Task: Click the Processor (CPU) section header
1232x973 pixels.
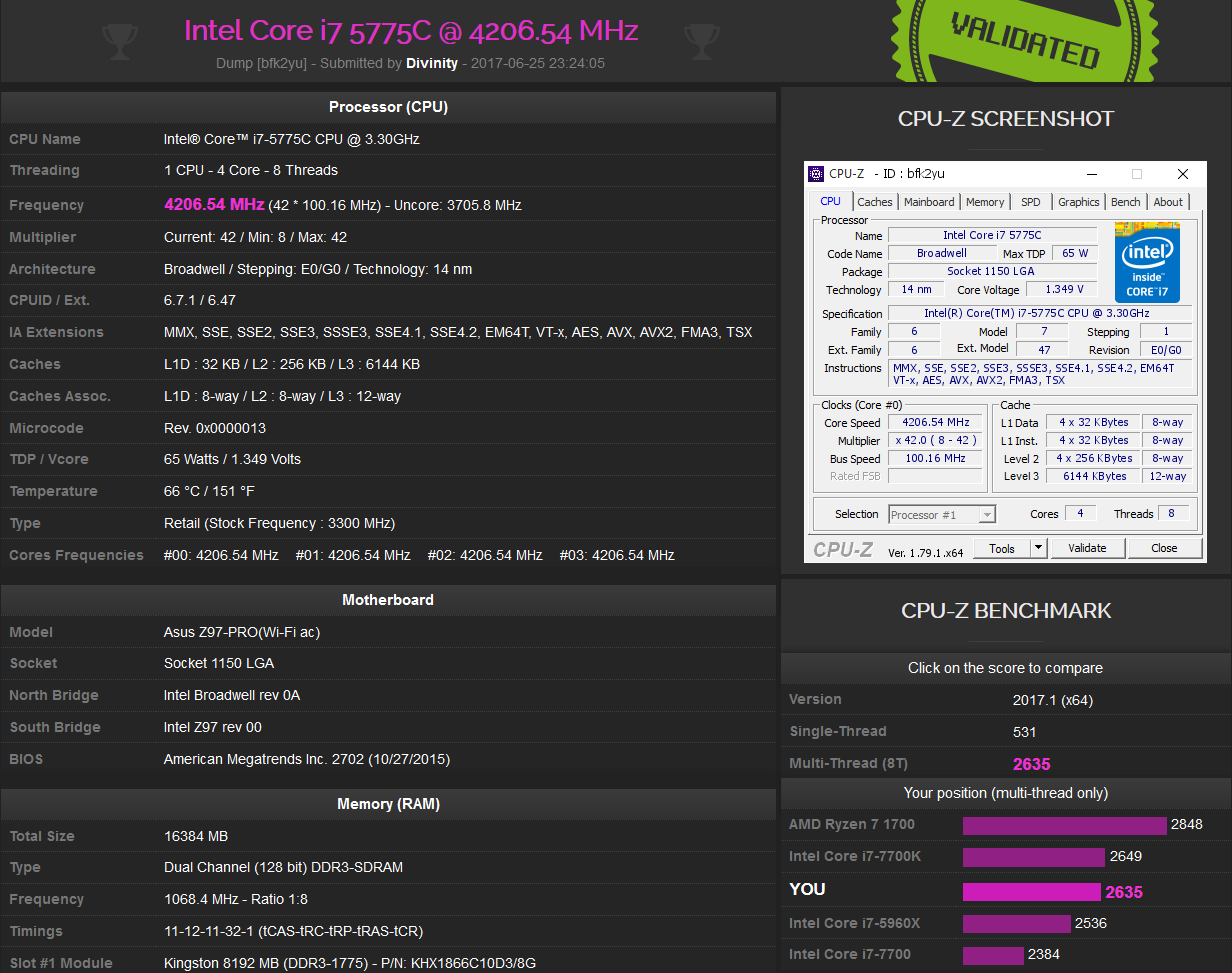Action: click(x=388, y=107)
